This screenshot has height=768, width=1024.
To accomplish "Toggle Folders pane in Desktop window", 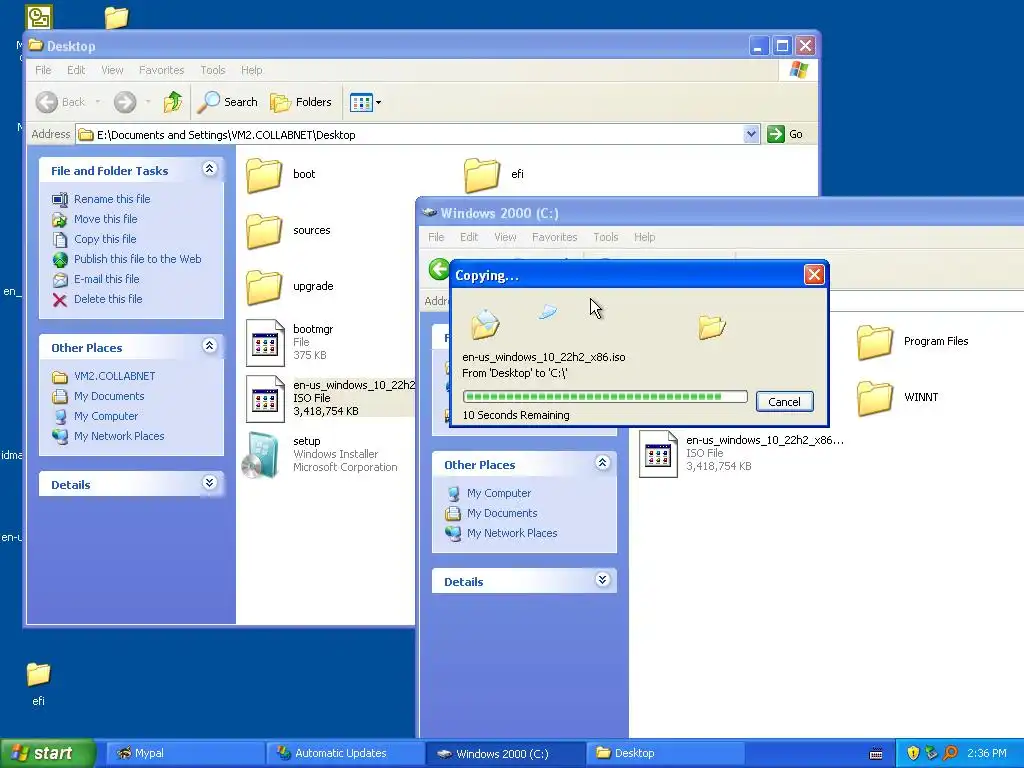I will coord(301,102).
